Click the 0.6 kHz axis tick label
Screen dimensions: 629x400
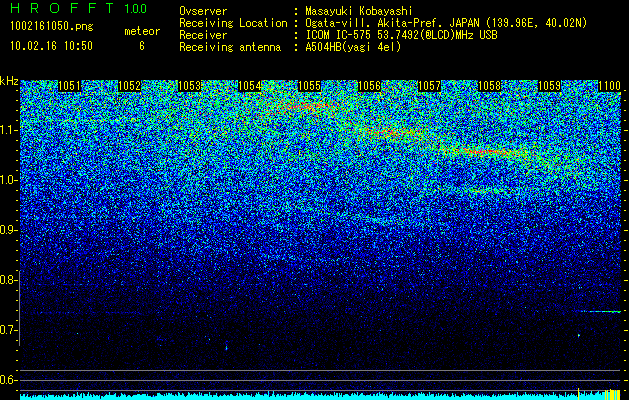pyautogui.click(x=9, y=380)
